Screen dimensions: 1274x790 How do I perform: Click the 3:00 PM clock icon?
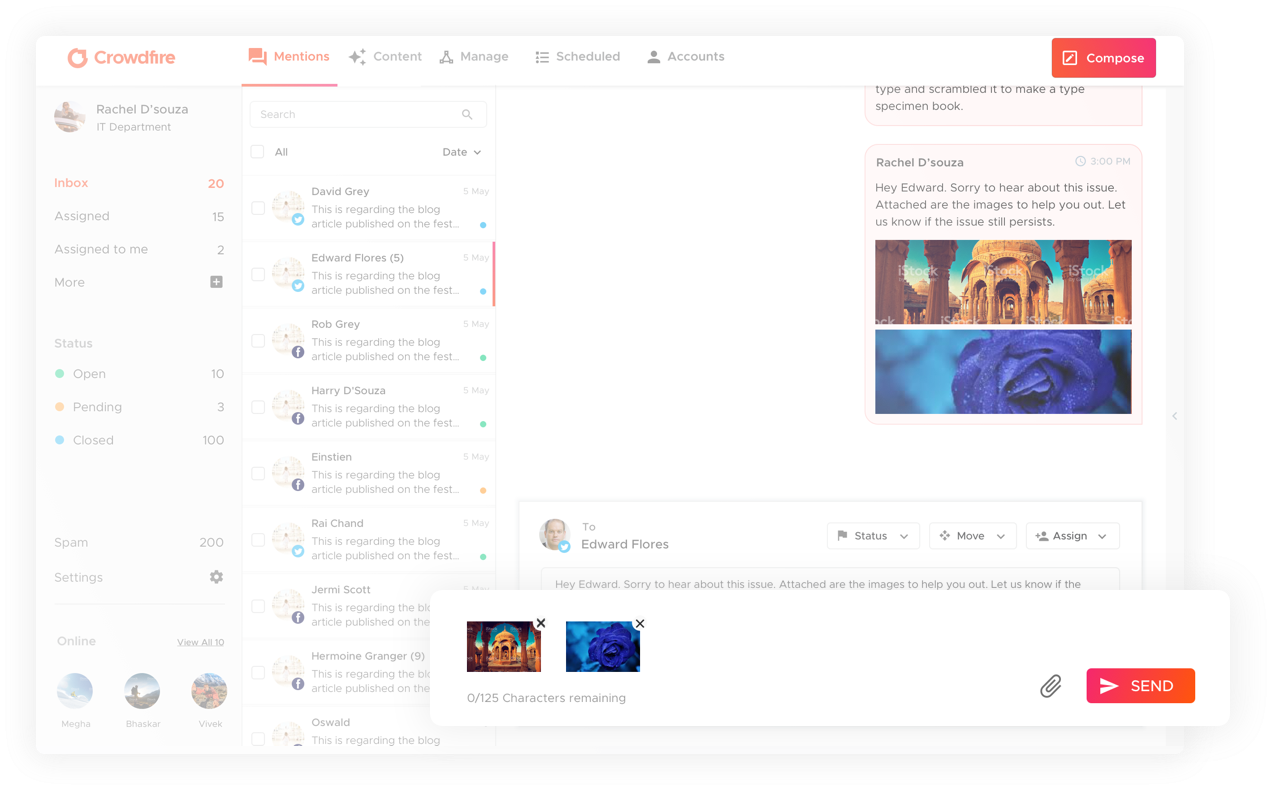[1080, 161]
